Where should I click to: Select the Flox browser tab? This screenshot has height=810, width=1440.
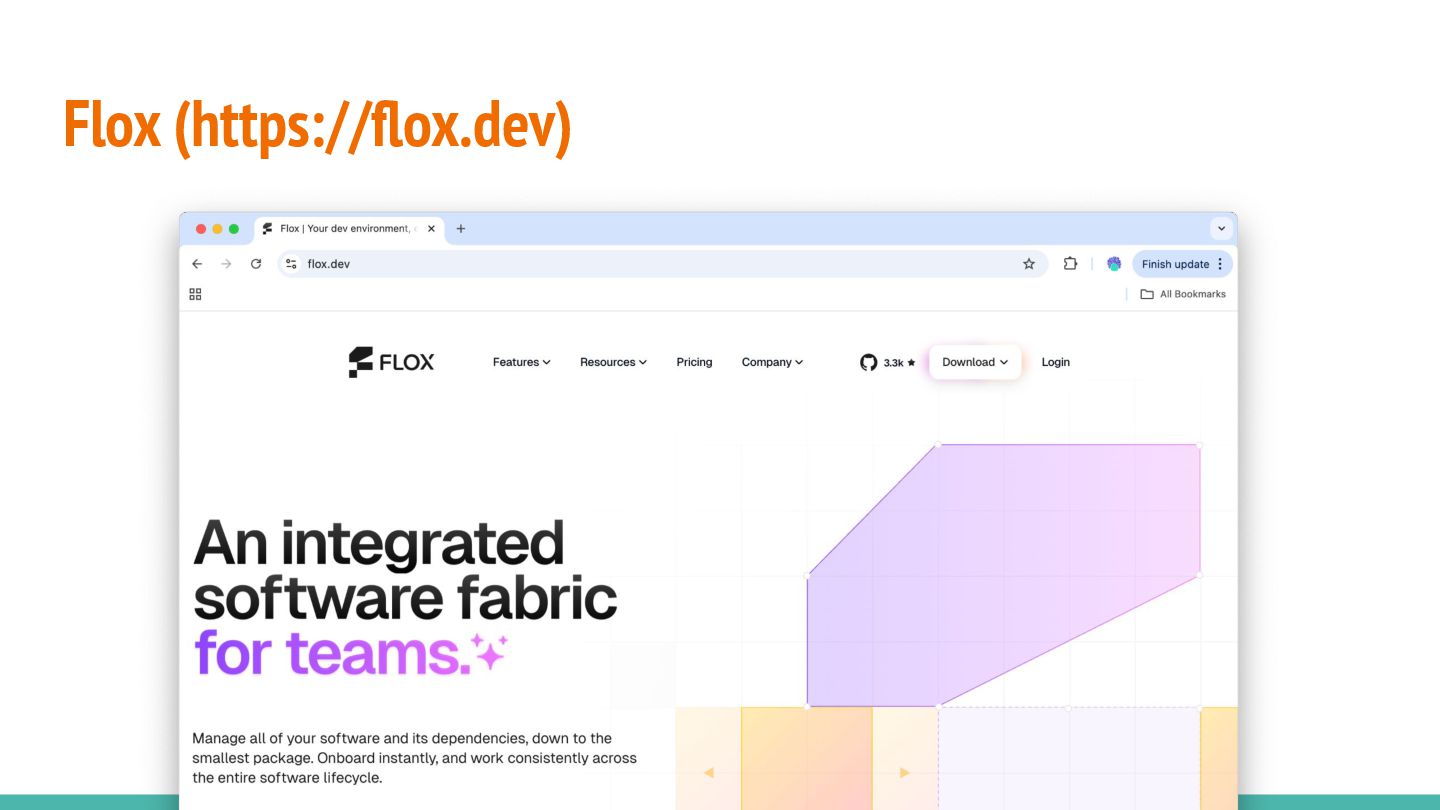[349, 229]
